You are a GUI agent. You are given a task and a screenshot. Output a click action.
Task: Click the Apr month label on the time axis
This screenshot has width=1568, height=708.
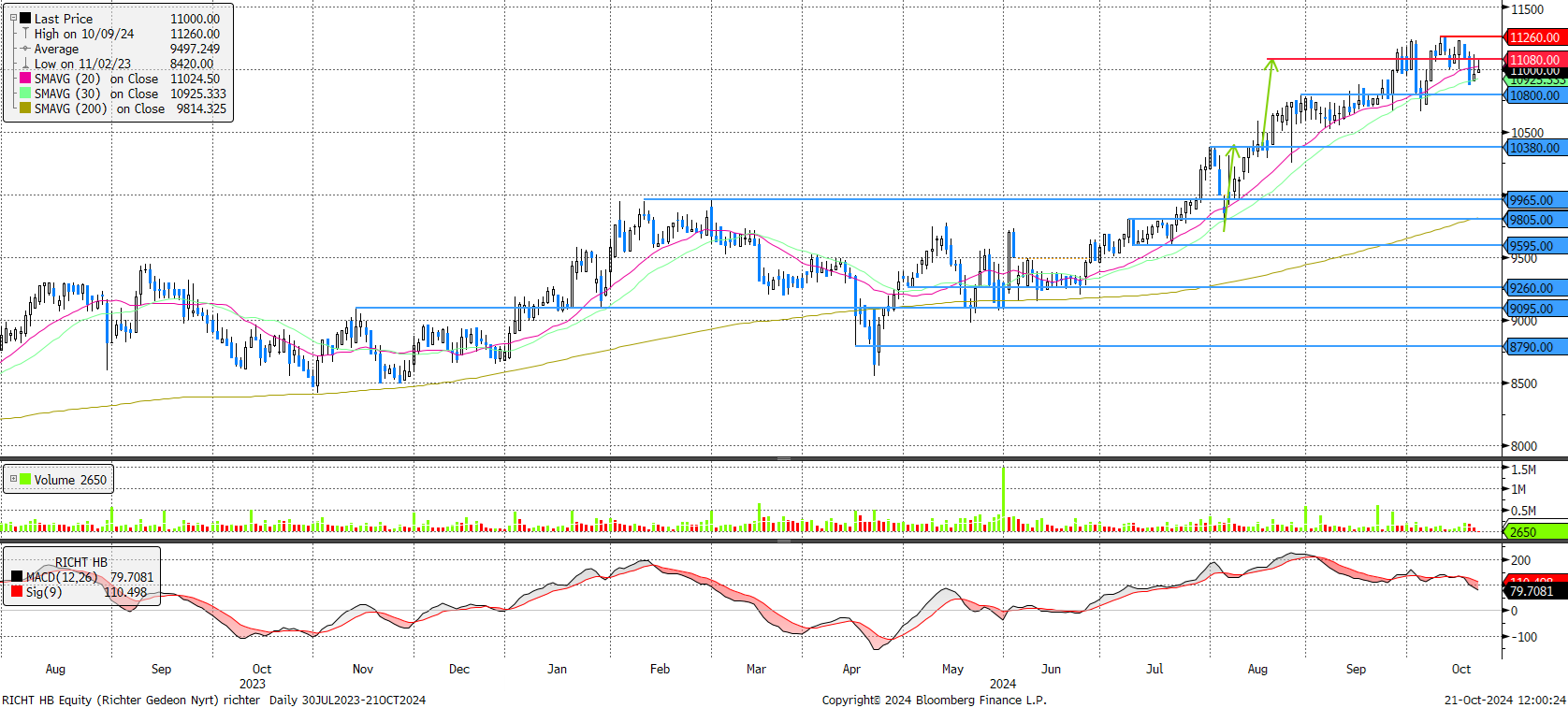click(x=851, y=669)
